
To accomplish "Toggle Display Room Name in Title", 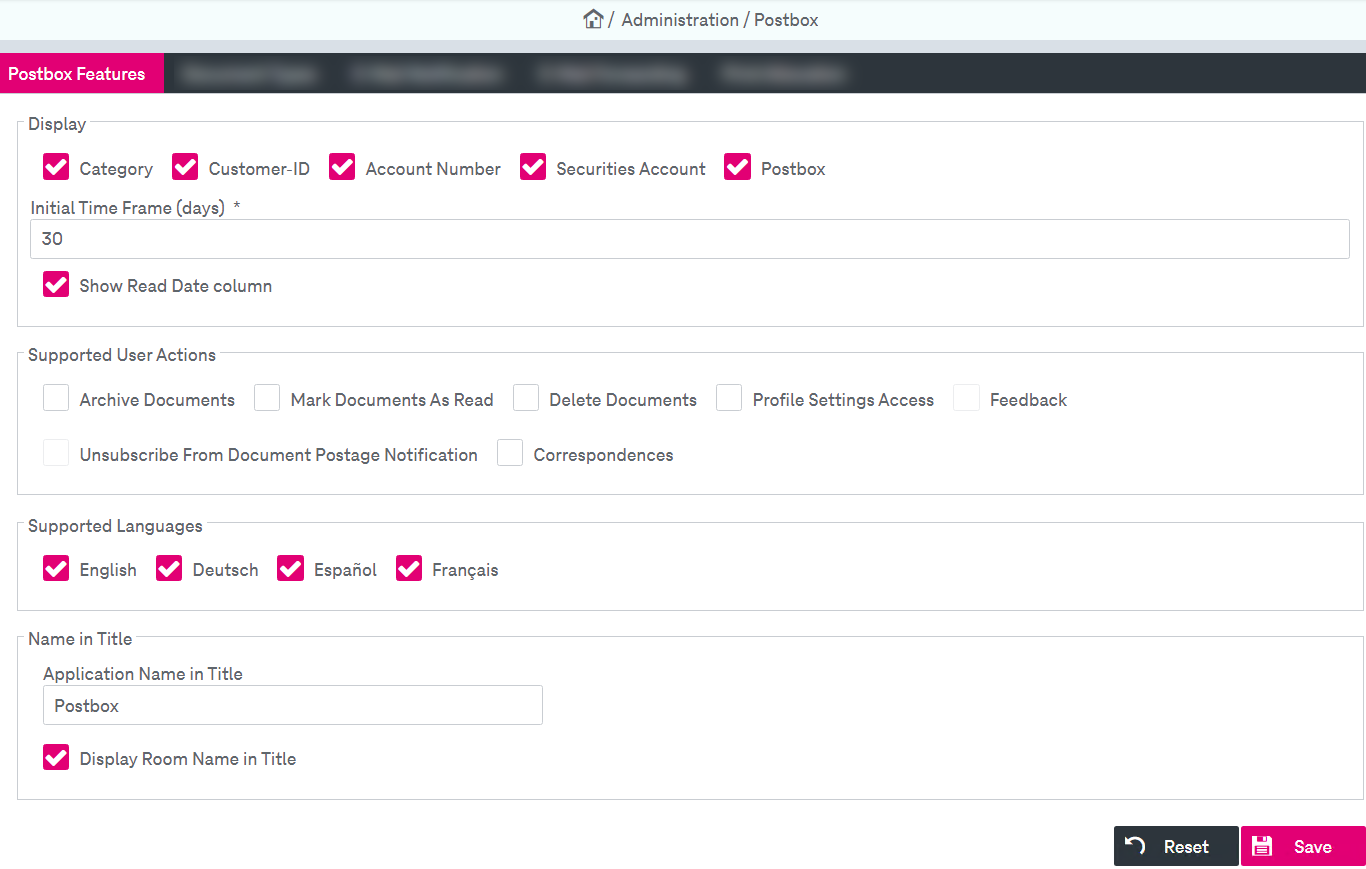I will tap(56, 758).
